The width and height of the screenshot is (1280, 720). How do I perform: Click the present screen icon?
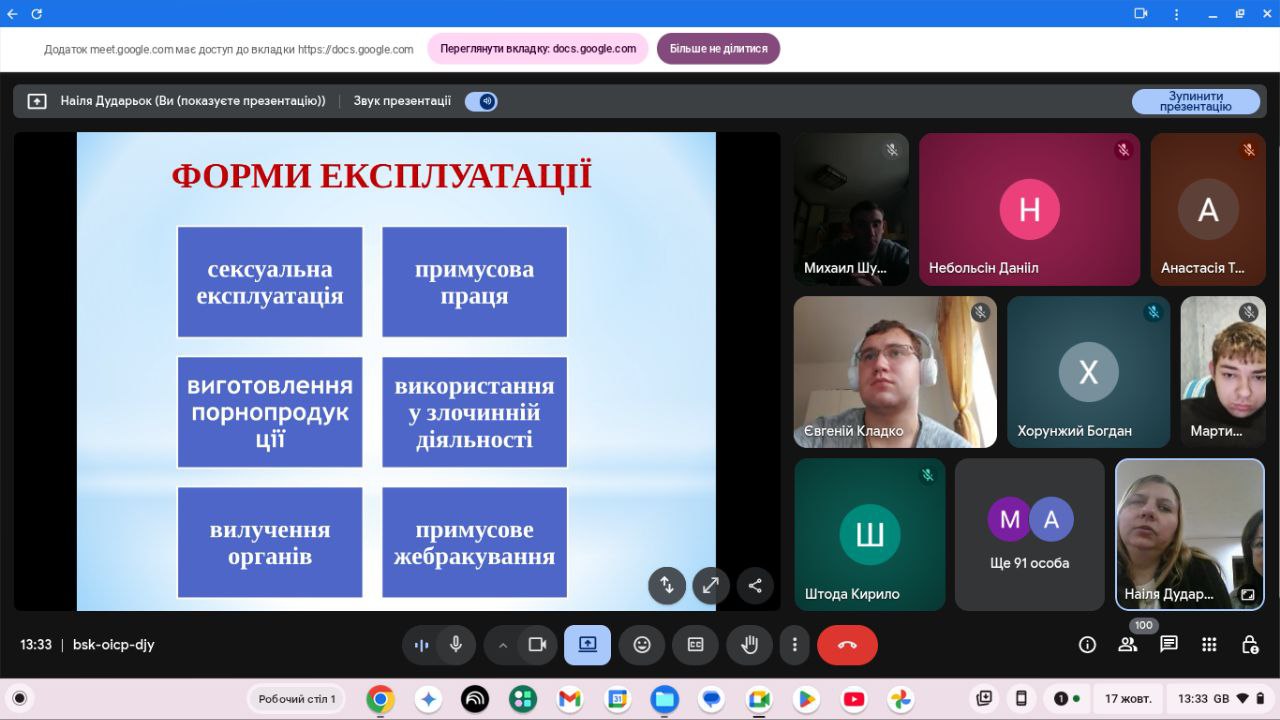587,645
